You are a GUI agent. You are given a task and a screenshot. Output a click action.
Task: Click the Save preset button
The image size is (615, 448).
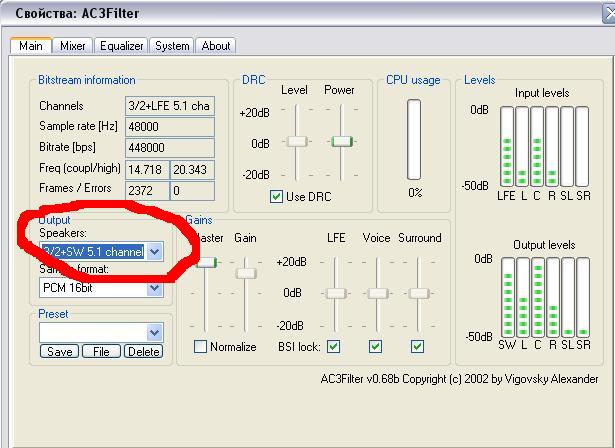[59, 352]
